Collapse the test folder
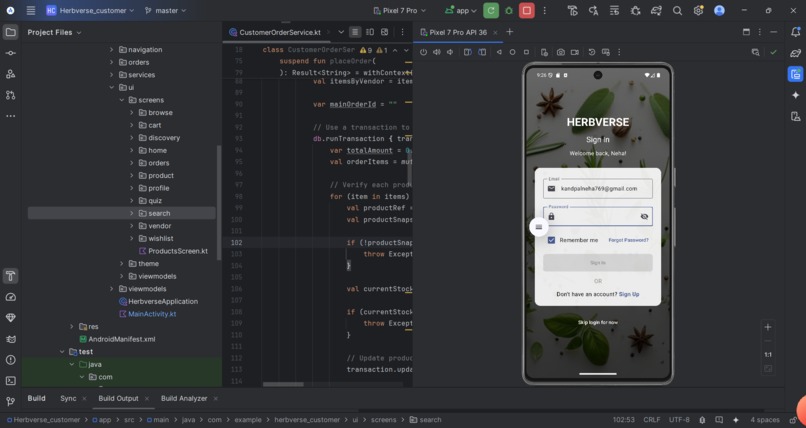This screenshot has width=806, height=428. (x=62, y=351)
